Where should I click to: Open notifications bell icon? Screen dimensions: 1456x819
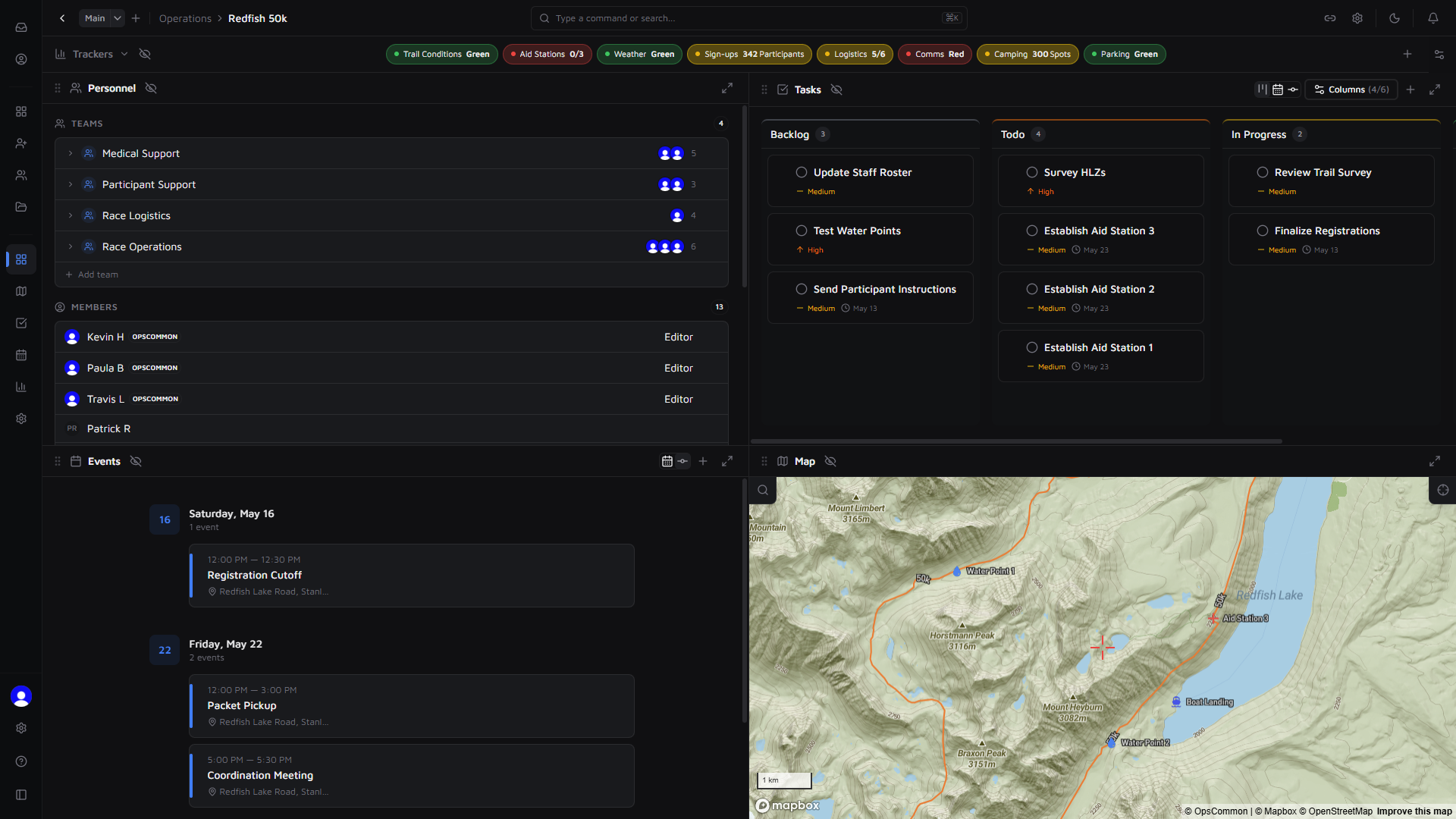tap(1433, 18)
